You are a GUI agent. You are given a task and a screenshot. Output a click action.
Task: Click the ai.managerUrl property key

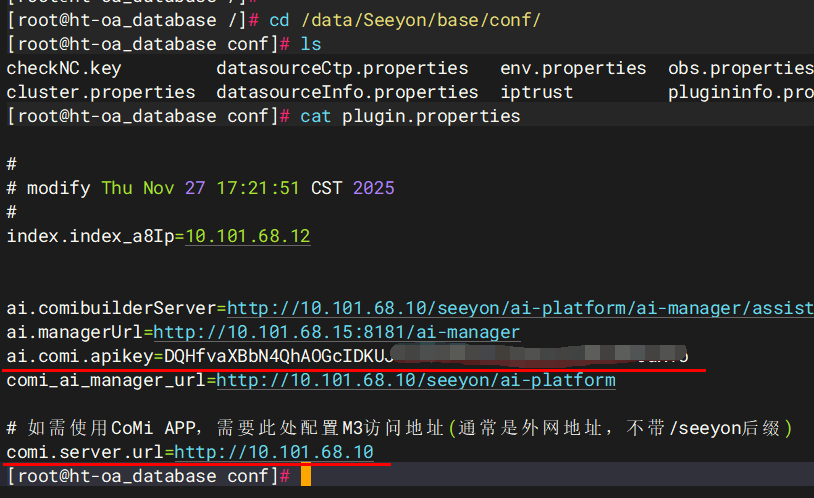74,332
